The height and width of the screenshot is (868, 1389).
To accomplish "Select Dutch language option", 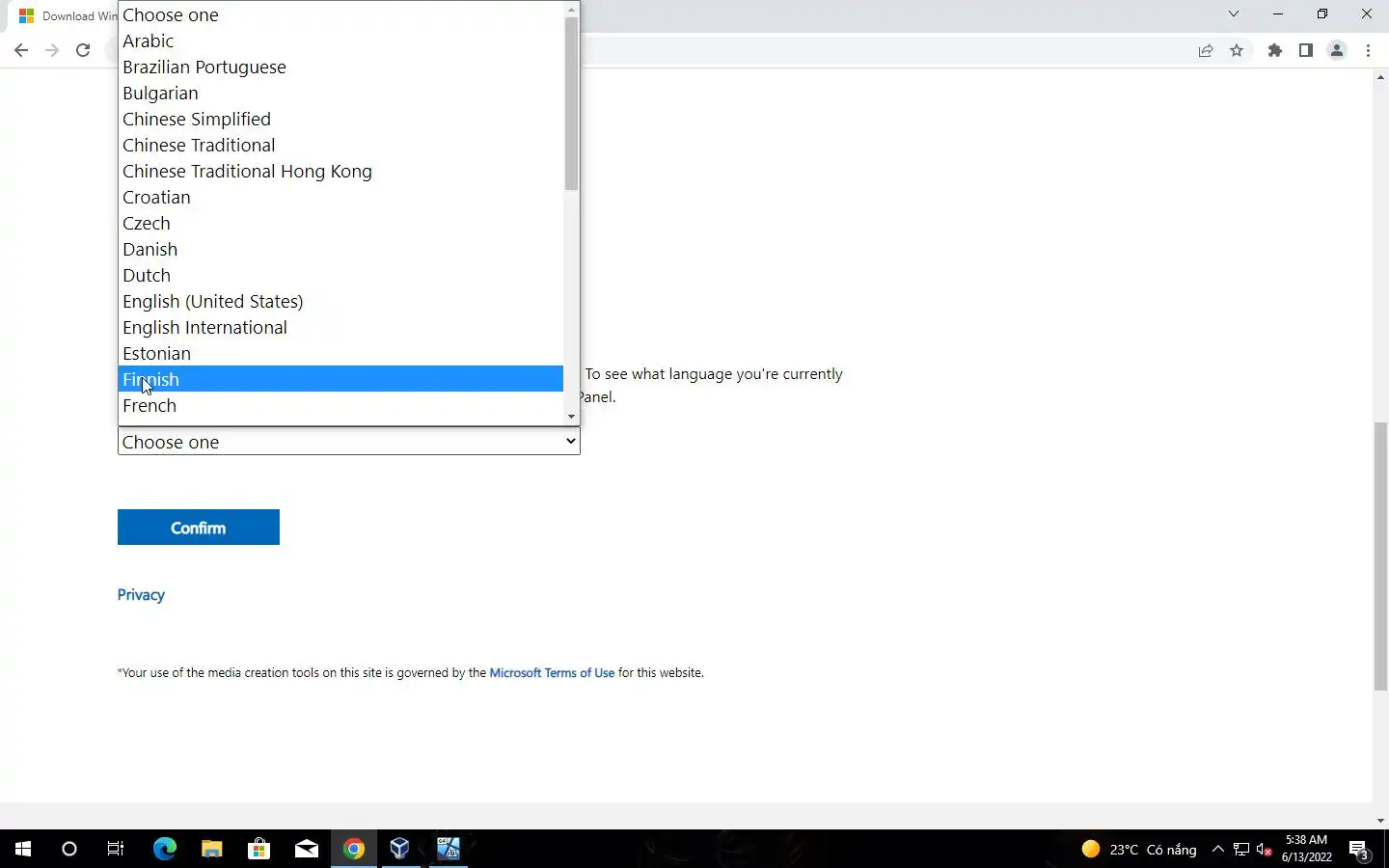I will pyautogui.click(x=340, y=275).
